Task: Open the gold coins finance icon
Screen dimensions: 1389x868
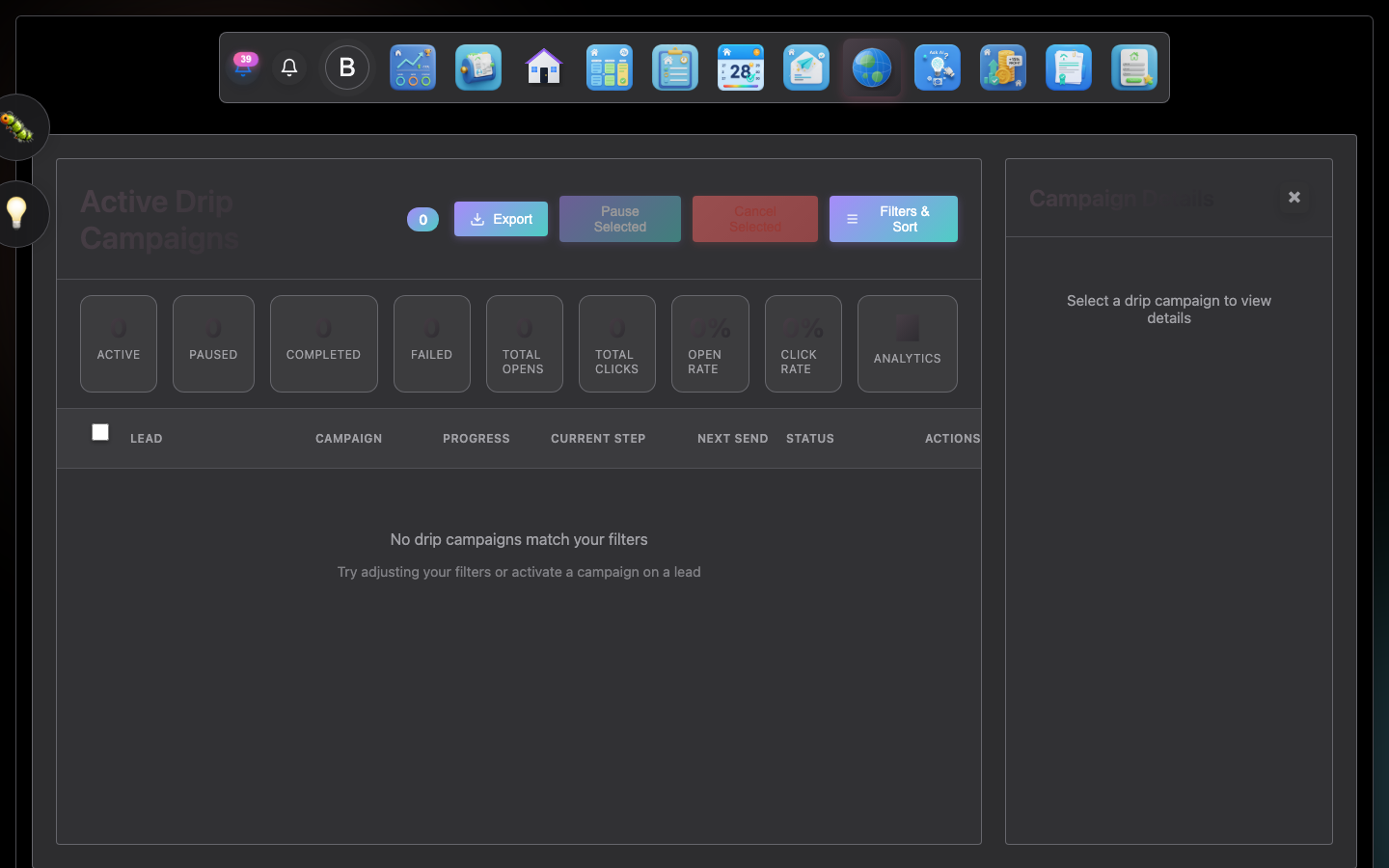Action: [x=1003, y=68]
